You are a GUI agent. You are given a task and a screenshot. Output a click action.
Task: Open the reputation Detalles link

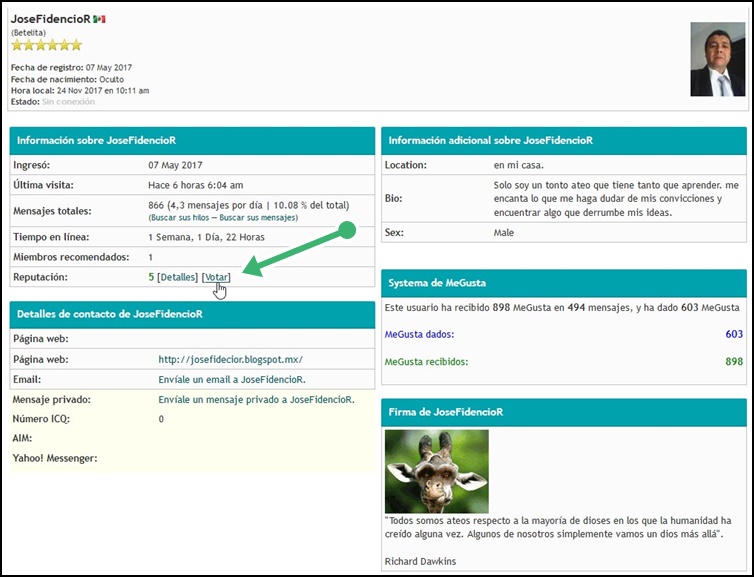click(x=177, y=277)
